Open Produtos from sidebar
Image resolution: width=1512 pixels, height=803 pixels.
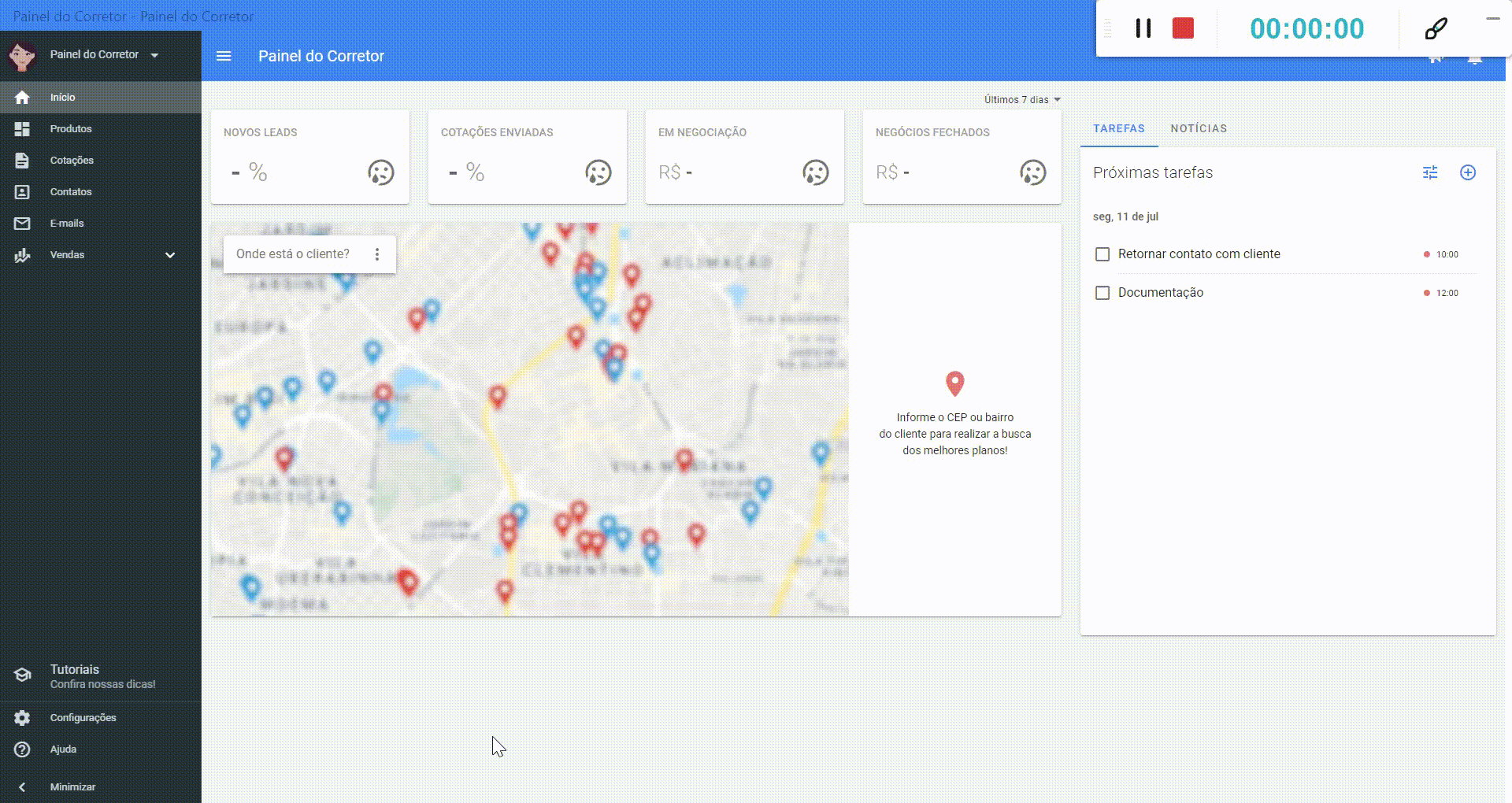coord(71,128)
